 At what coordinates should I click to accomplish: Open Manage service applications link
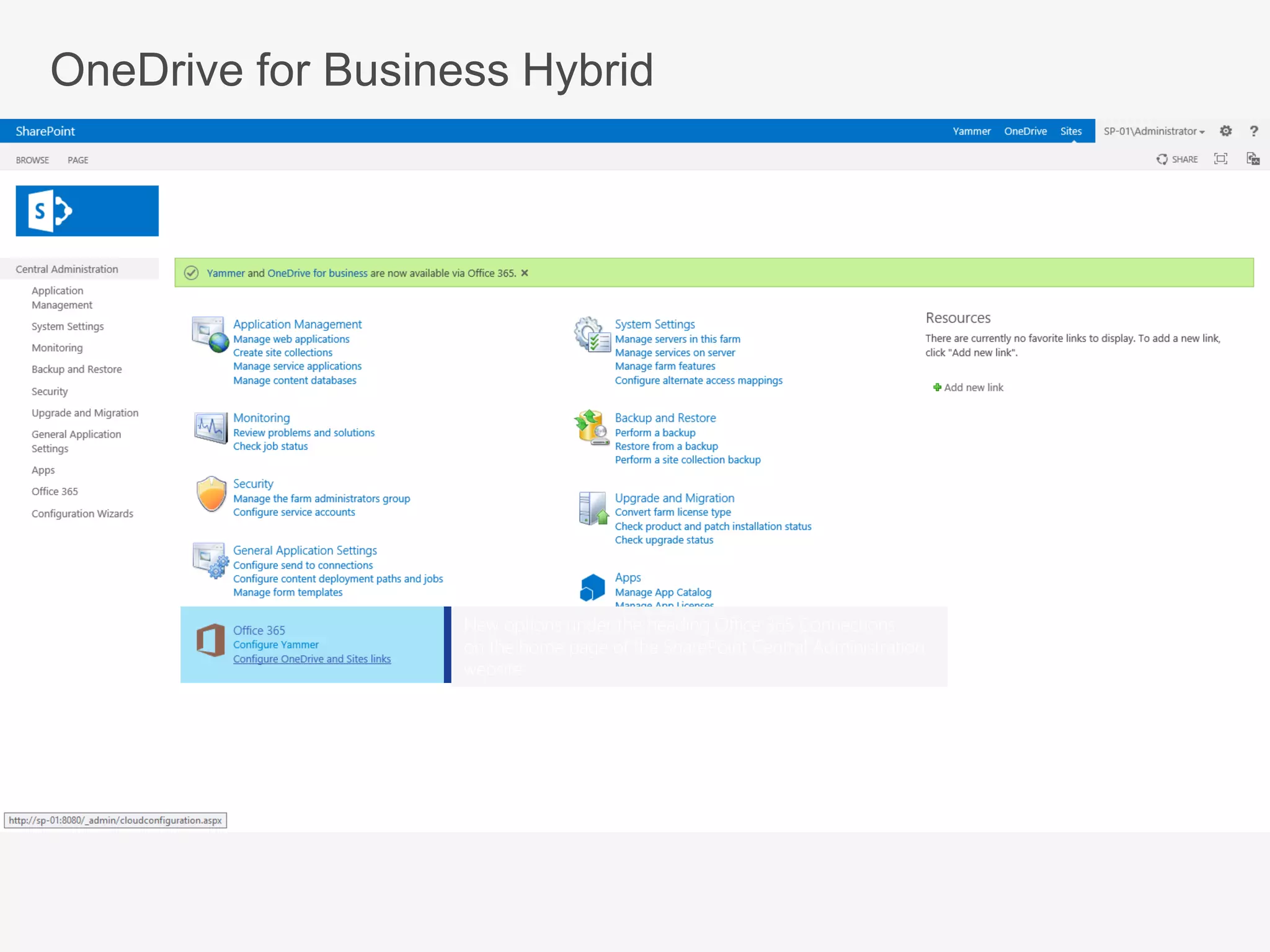pos(297,366)
